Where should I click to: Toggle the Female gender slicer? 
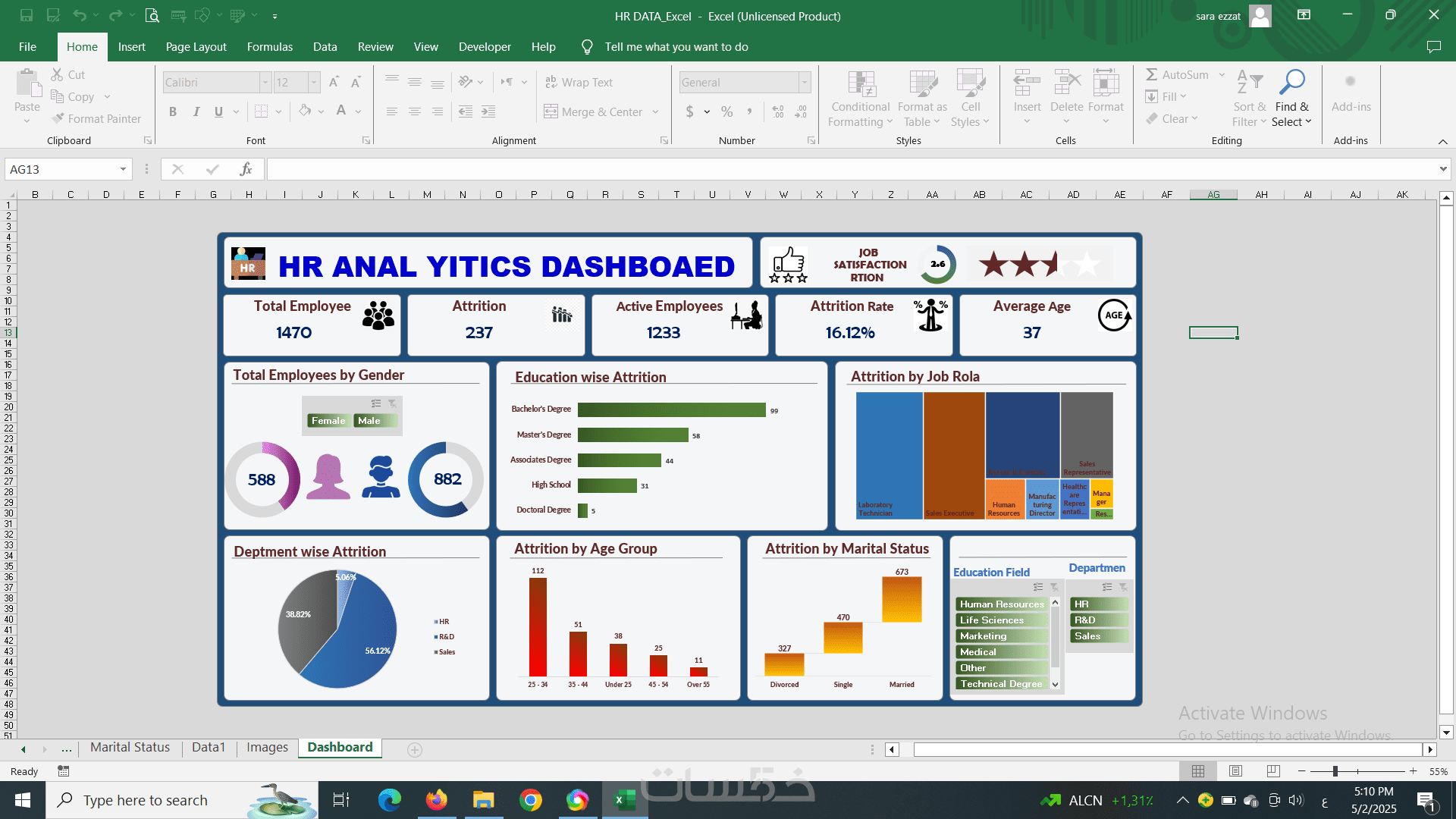pos(328,421)
